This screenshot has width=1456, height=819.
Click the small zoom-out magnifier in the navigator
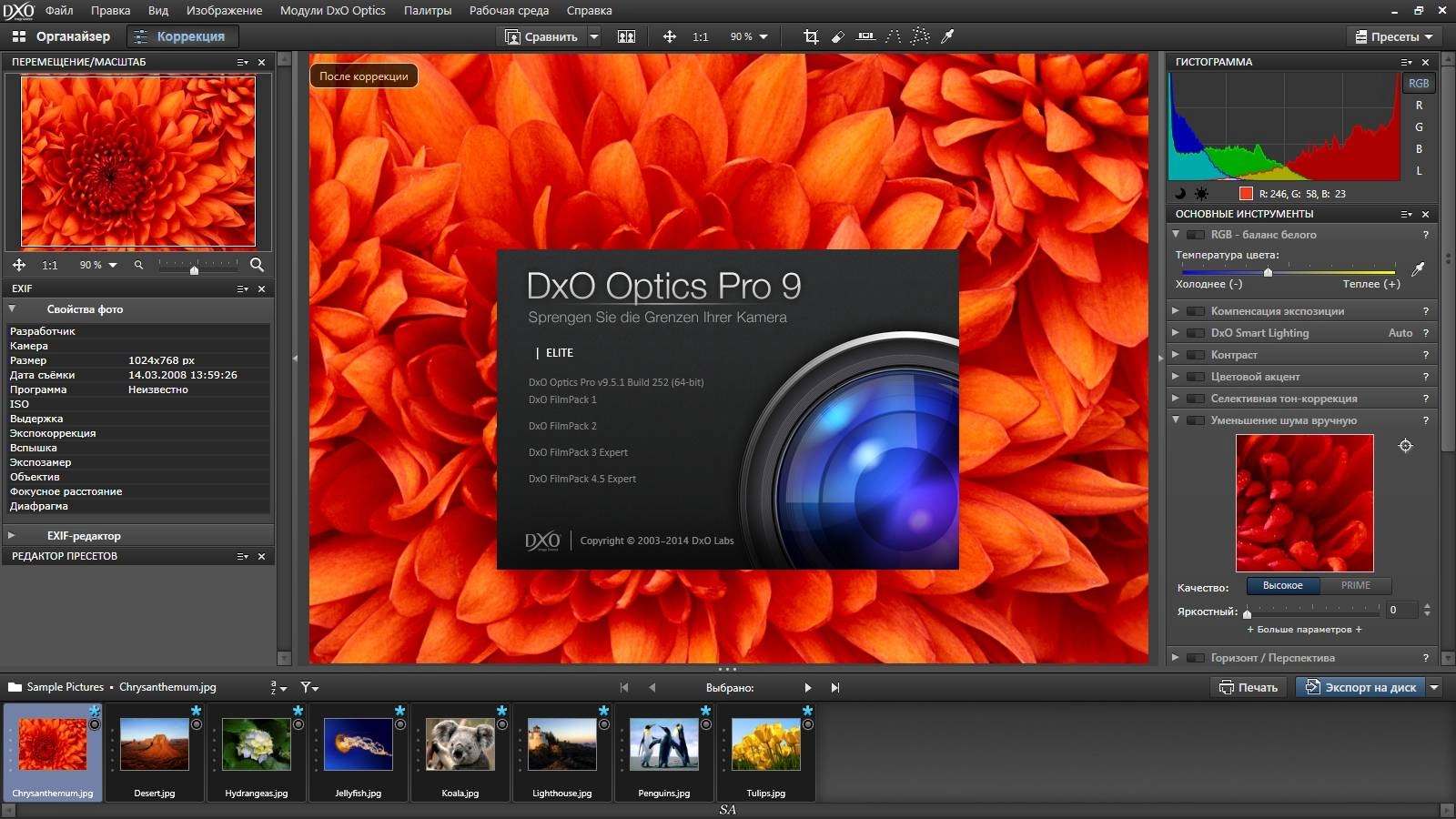click(138, 266)
